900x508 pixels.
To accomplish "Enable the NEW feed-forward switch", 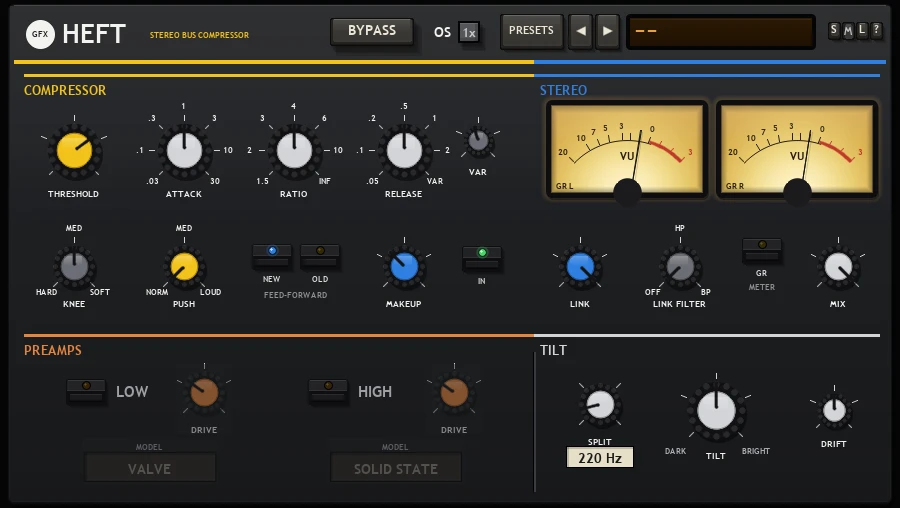I will pyautogui.click(x=272, y=257).
